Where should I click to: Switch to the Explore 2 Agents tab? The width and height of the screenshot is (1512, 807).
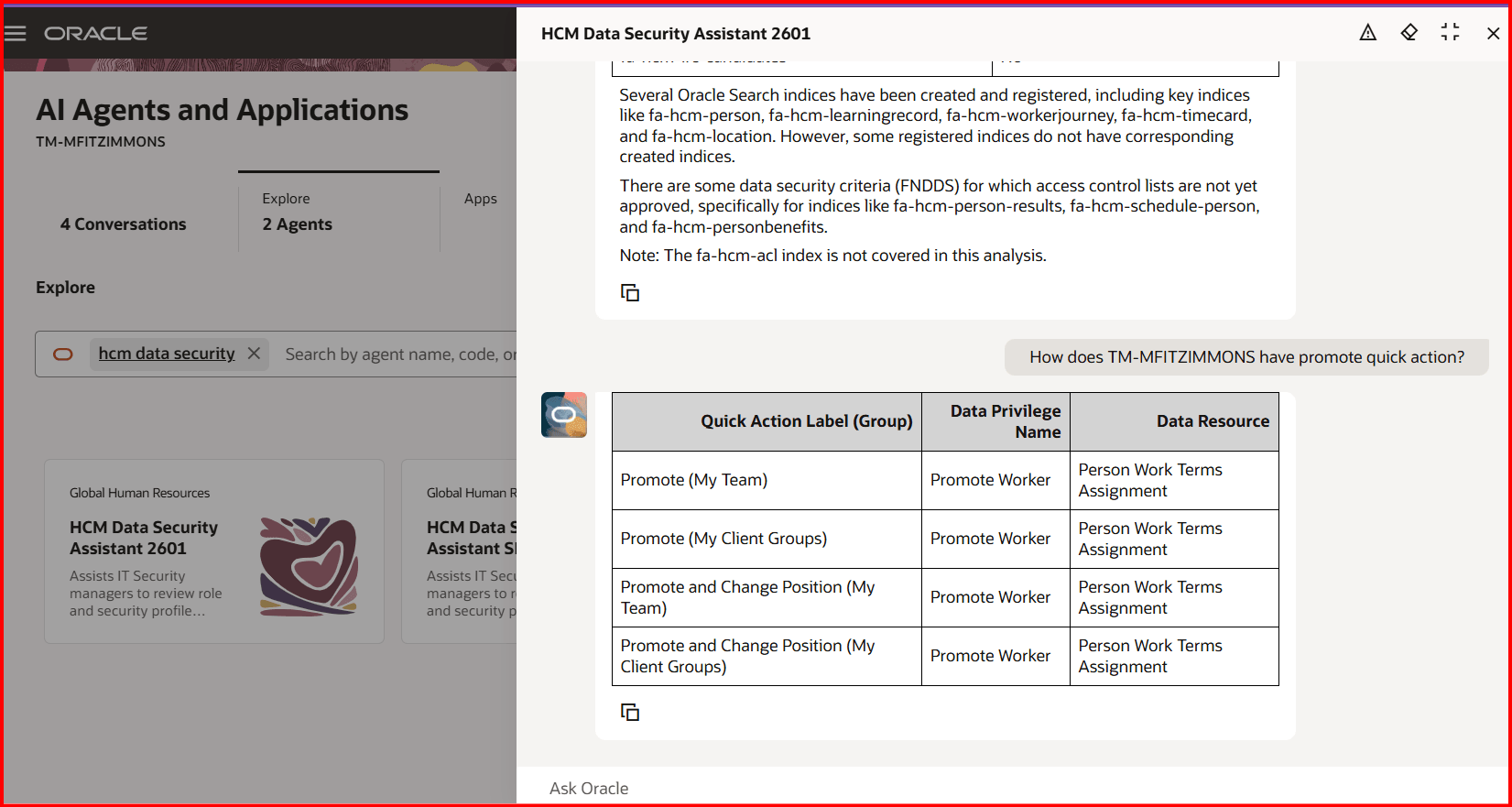pyautogui.click(x=339, y=213)
